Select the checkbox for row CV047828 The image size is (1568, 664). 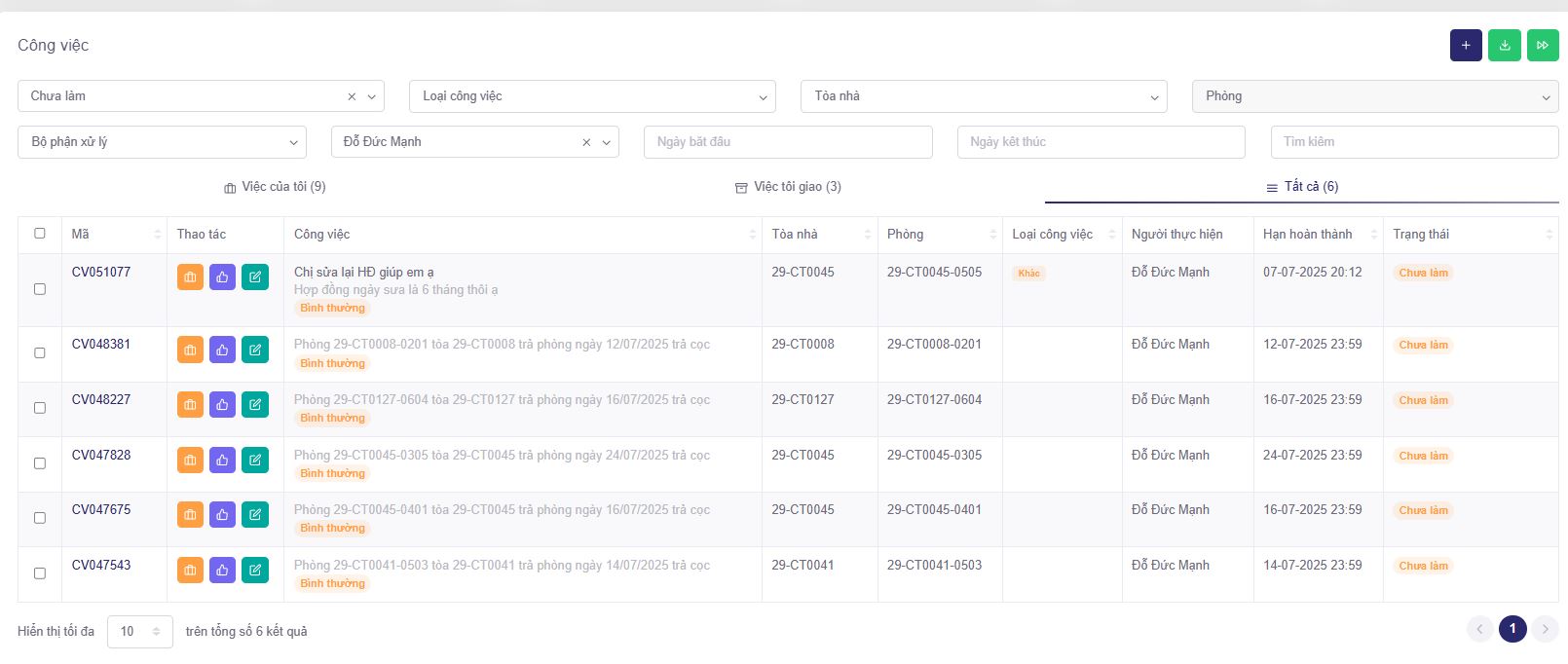(40, 463)
